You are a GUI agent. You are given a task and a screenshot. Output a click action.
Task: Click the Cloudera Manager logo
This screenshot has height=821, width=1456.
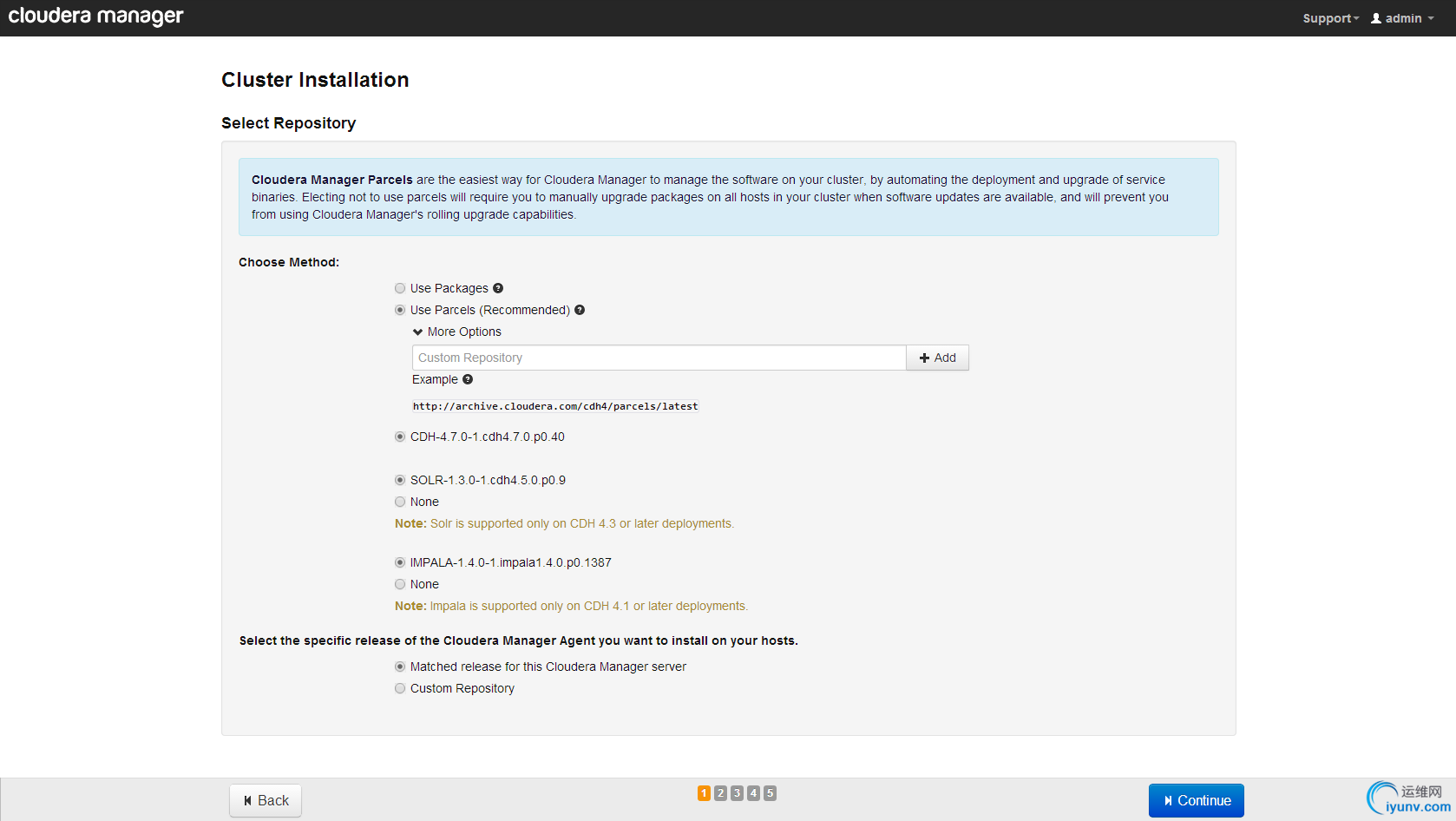click(x=95, y=16)
